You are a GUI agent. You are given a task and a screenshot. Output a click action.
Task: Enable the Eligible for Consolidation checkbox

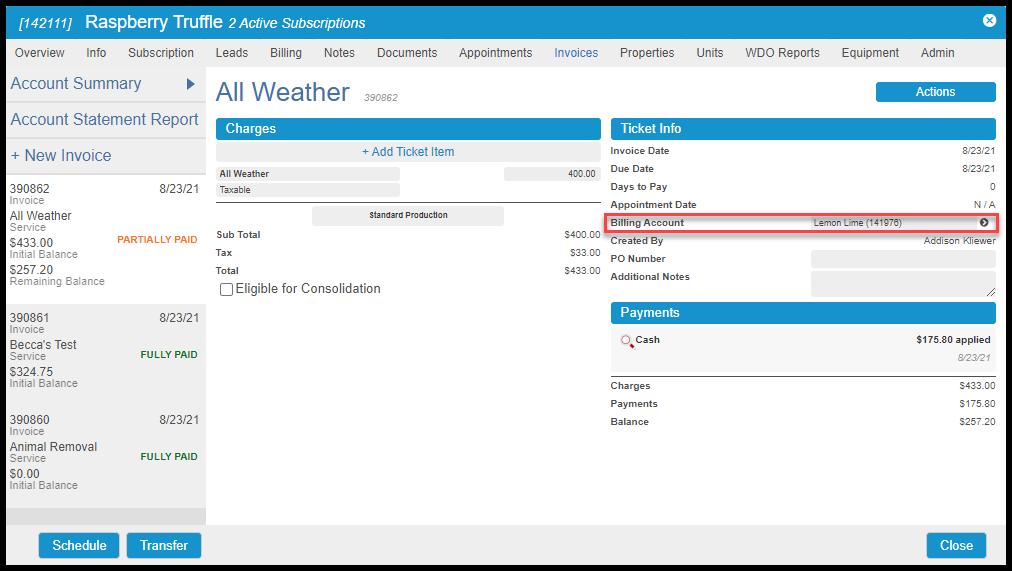(227, 289)
